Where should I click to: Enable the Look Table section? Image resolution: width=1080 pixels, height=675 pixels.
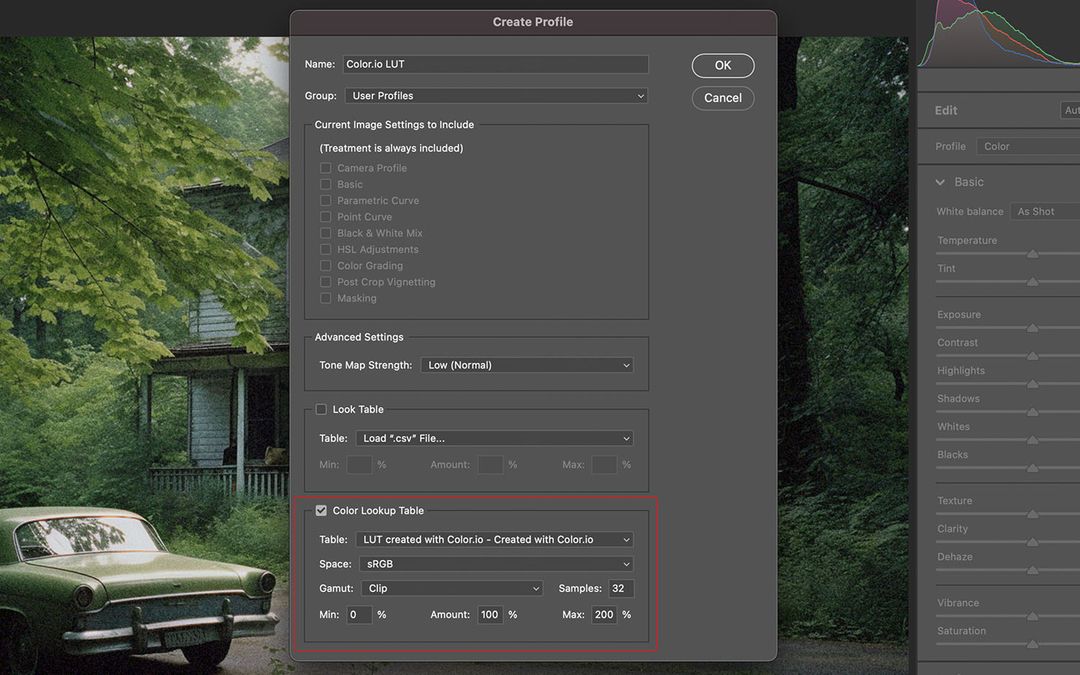[x=321, y=409]
